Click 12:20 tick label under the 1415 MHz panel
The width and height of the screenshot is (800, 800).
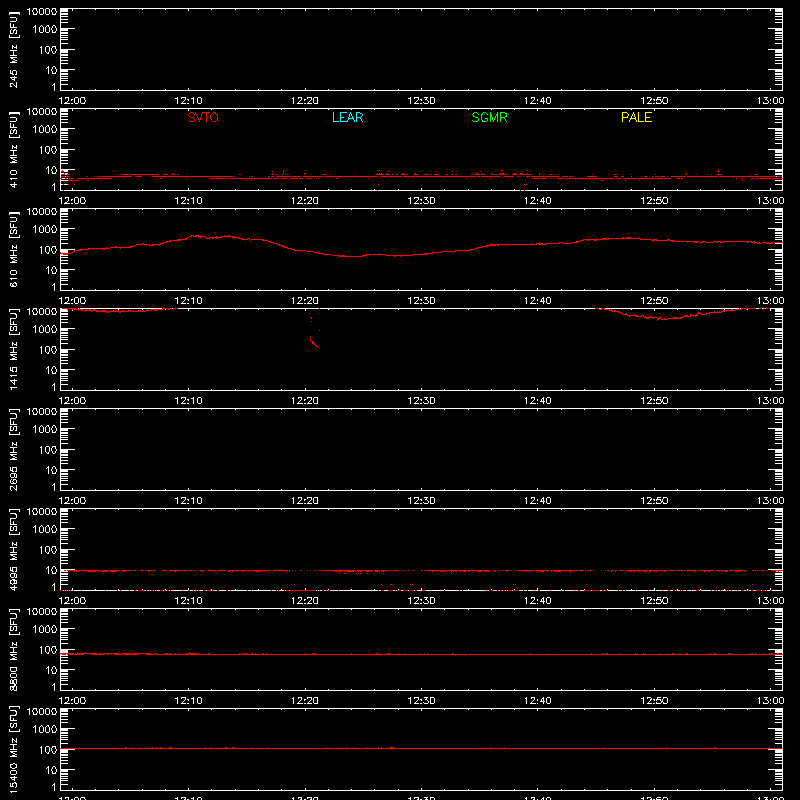tap(305, 401)
